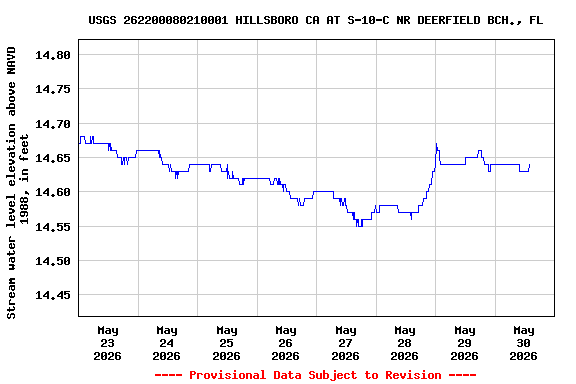576x384 pixels.
Task: Click the lowest dip of the blue line near May 27
Action: coord(359,226)
